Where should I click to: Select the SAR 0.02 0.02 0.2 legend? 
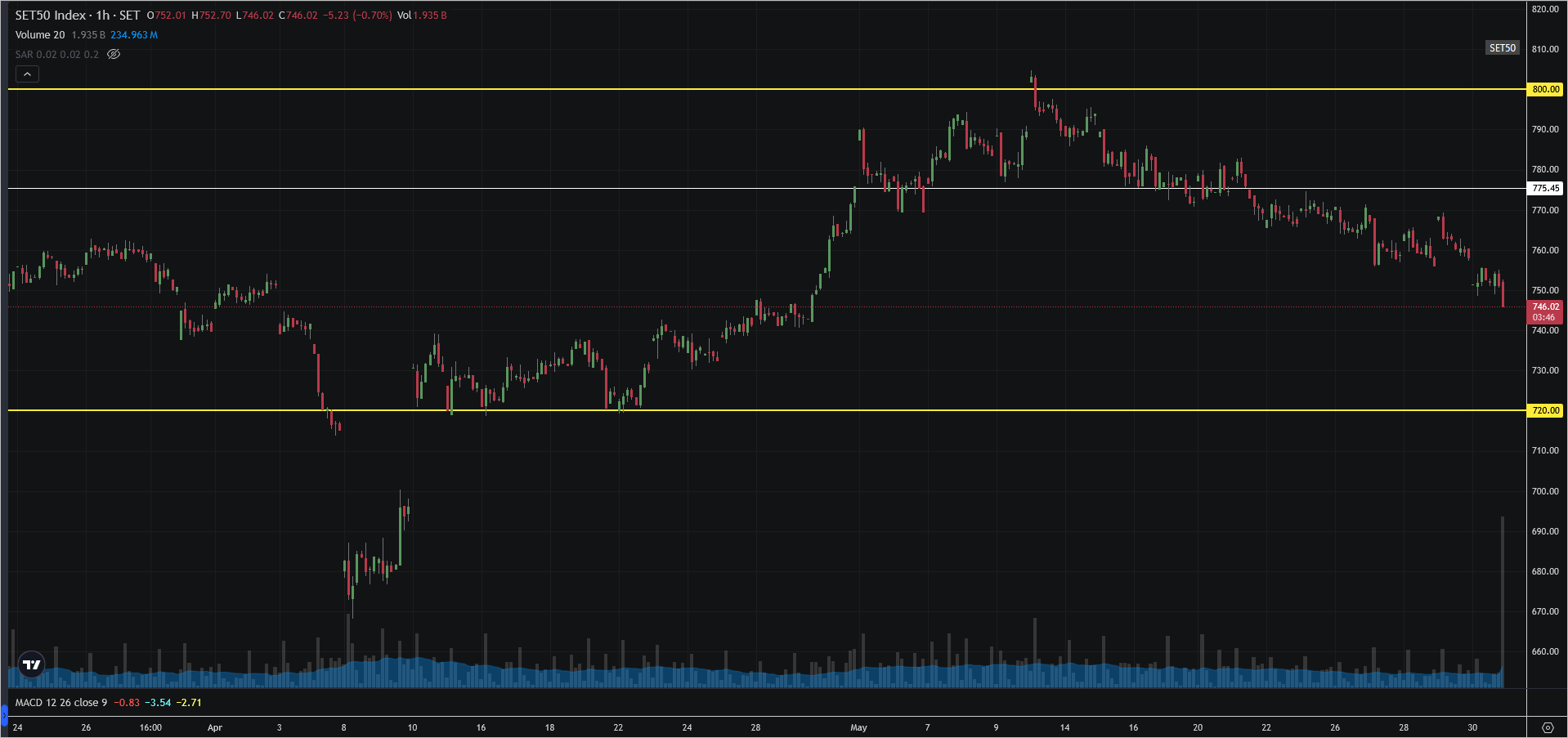pyautogui.click(x=56, y=54)
